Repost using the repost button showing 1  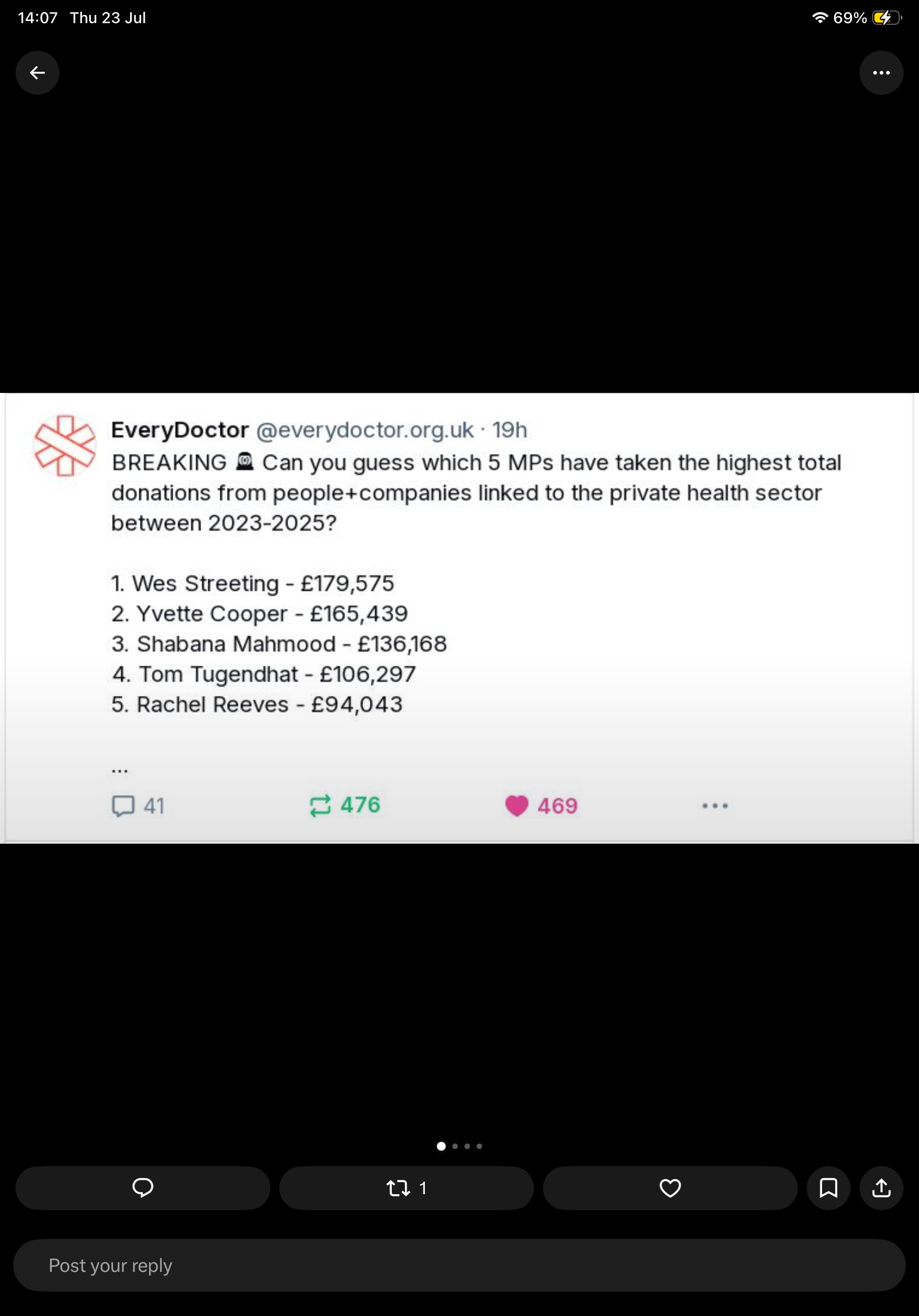click(406, 1188)
